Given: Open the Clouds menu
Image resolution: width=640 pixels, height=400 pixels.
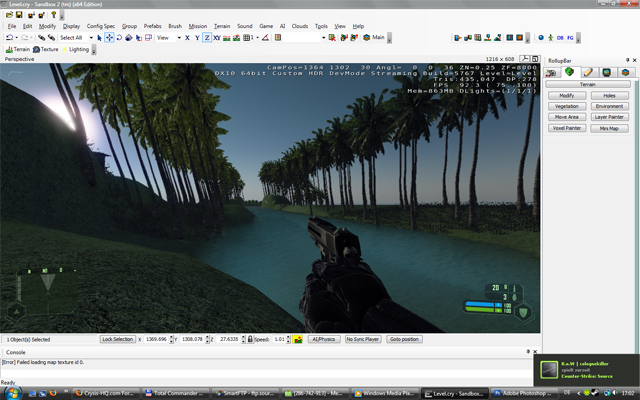Looking at the screenshot, I should pos(300,26).
